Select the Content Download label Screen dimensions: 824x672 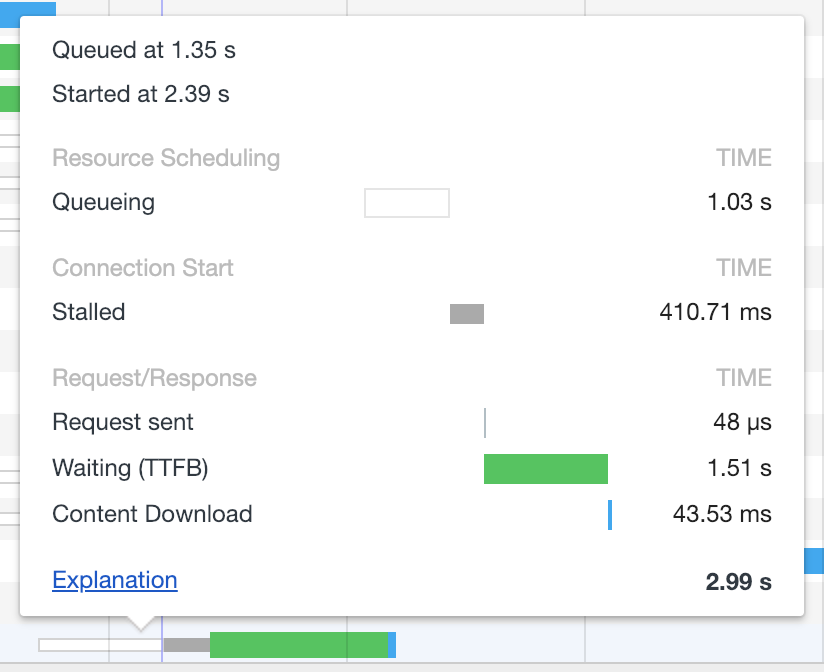click(152, 514)
